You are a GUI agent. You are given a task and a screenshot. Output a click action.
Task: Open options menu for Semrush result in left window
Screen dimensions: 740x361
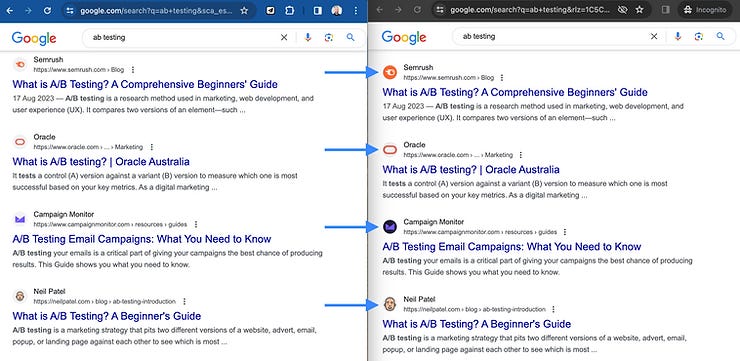(x=133, y=69)
